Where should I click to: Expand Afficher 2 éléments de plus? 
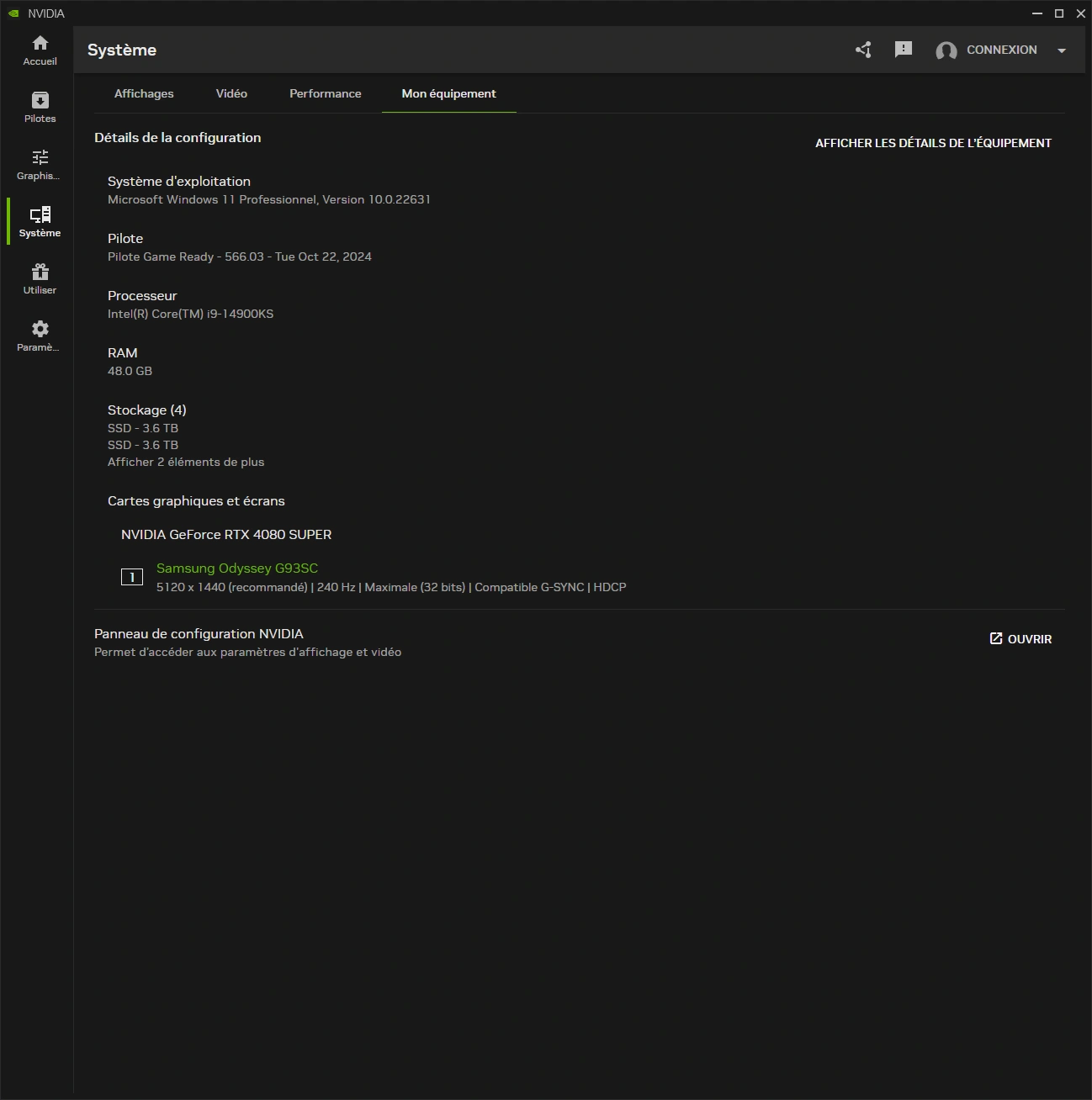point(186,462)
